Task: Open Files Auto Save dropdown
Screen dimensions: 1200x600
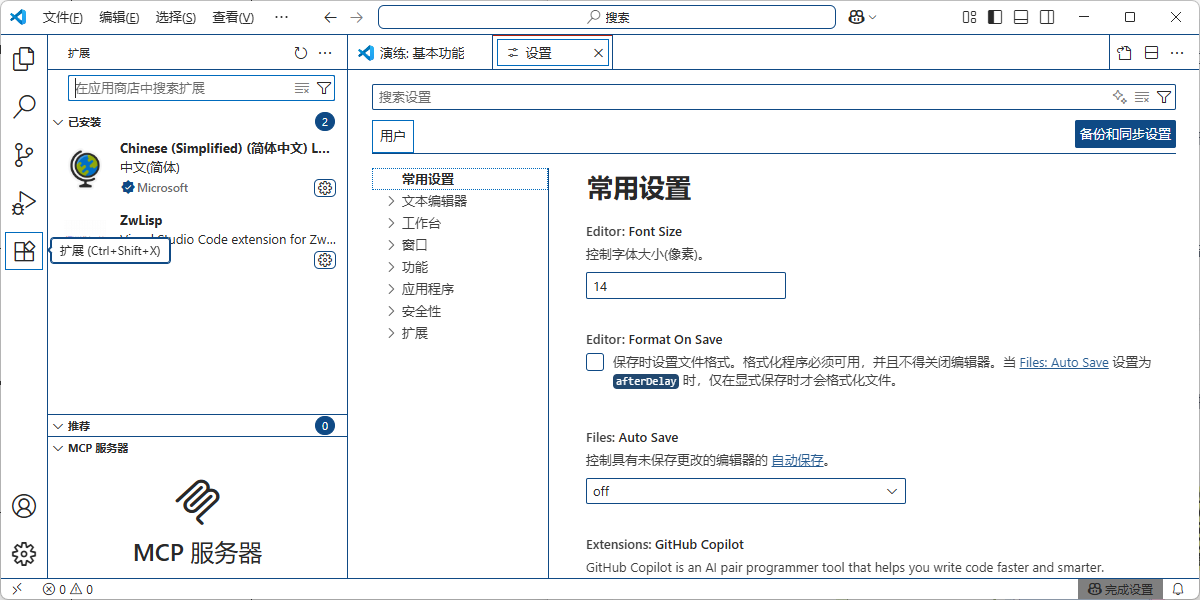Action: [746, 491]
